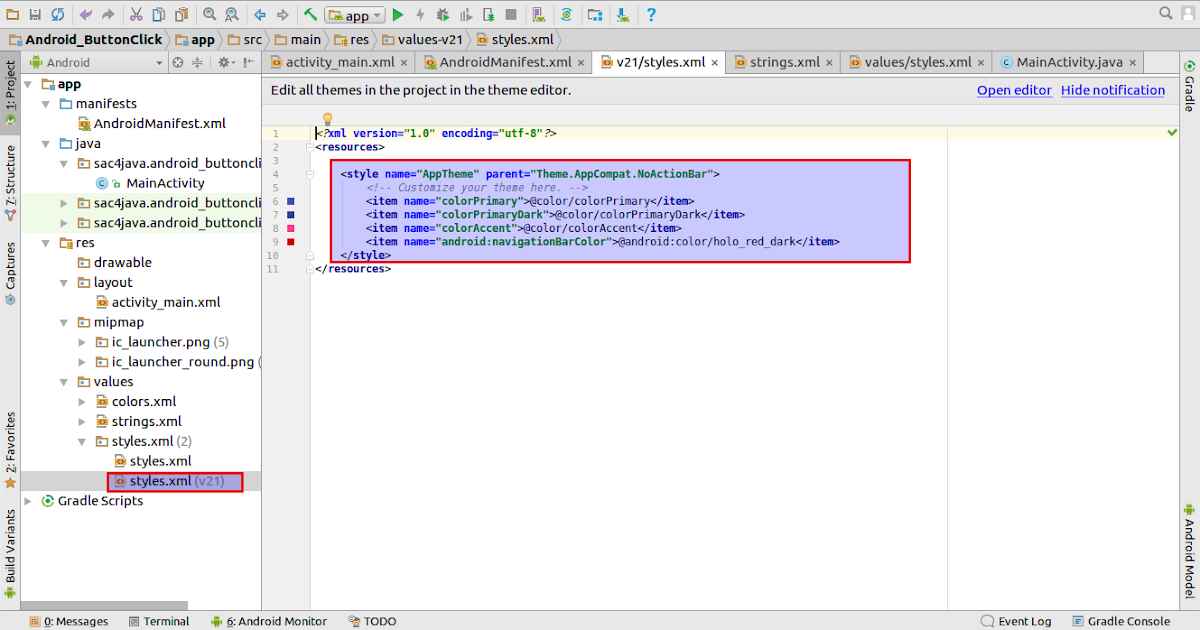
Task: Click the Open editor link
Action: pos(1014,90)
